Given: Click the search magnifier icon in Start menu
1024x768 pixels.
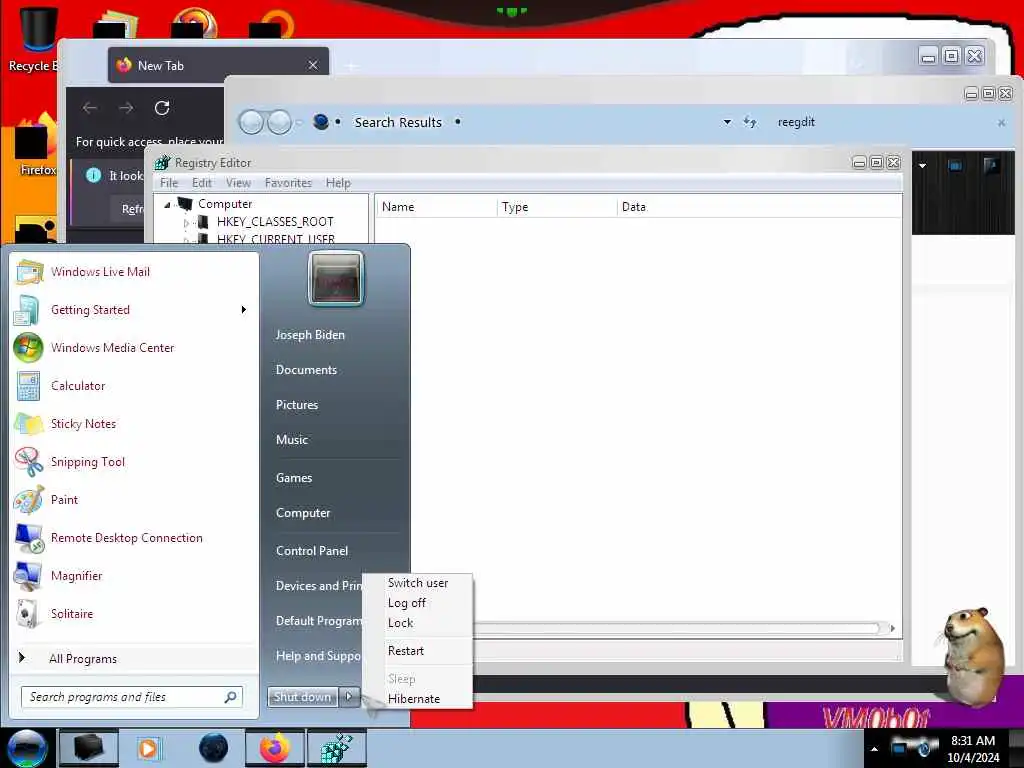Looking at the screenshot, I should tap(231, 697).
